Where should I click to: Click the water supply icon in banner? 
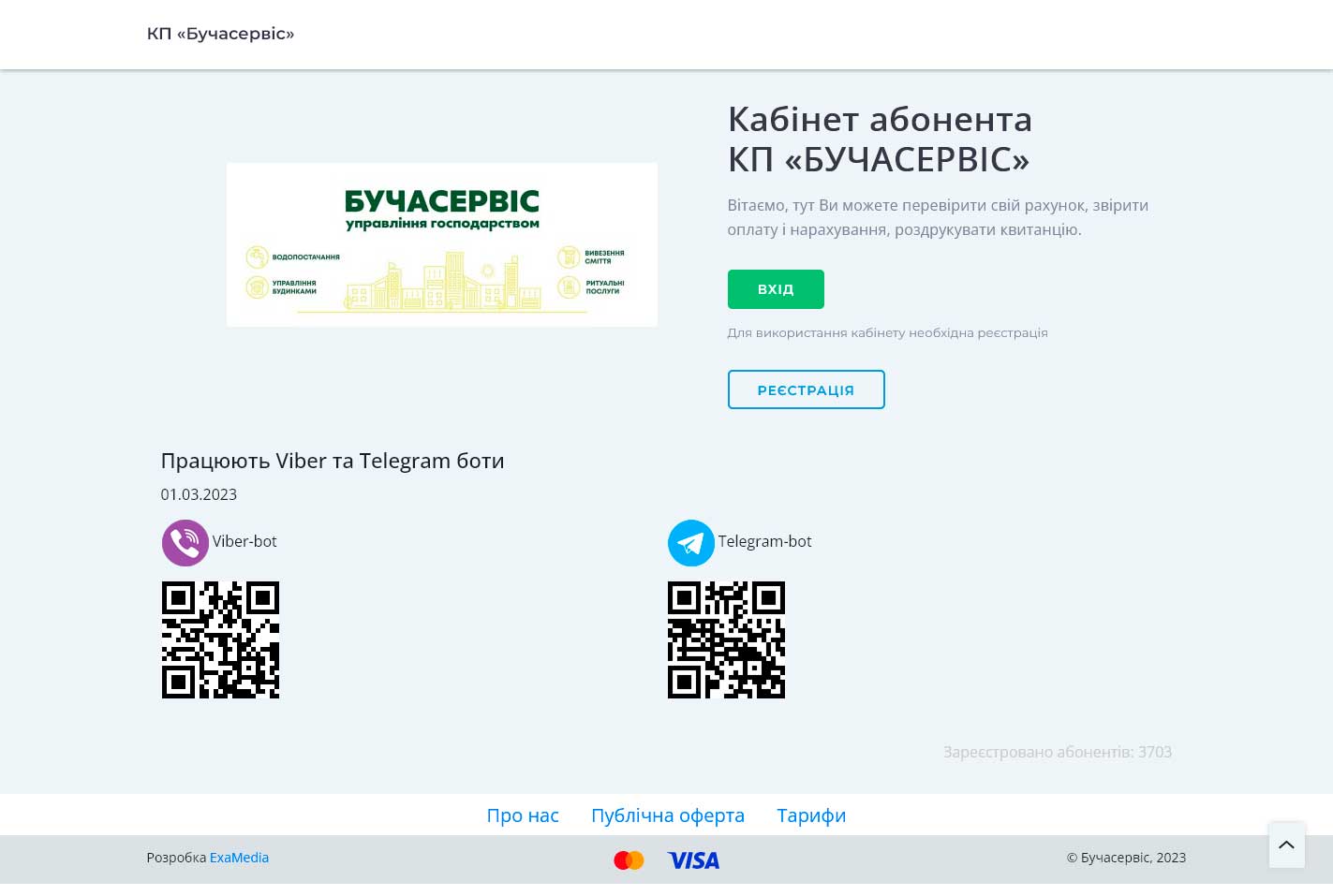click(258, 257)
